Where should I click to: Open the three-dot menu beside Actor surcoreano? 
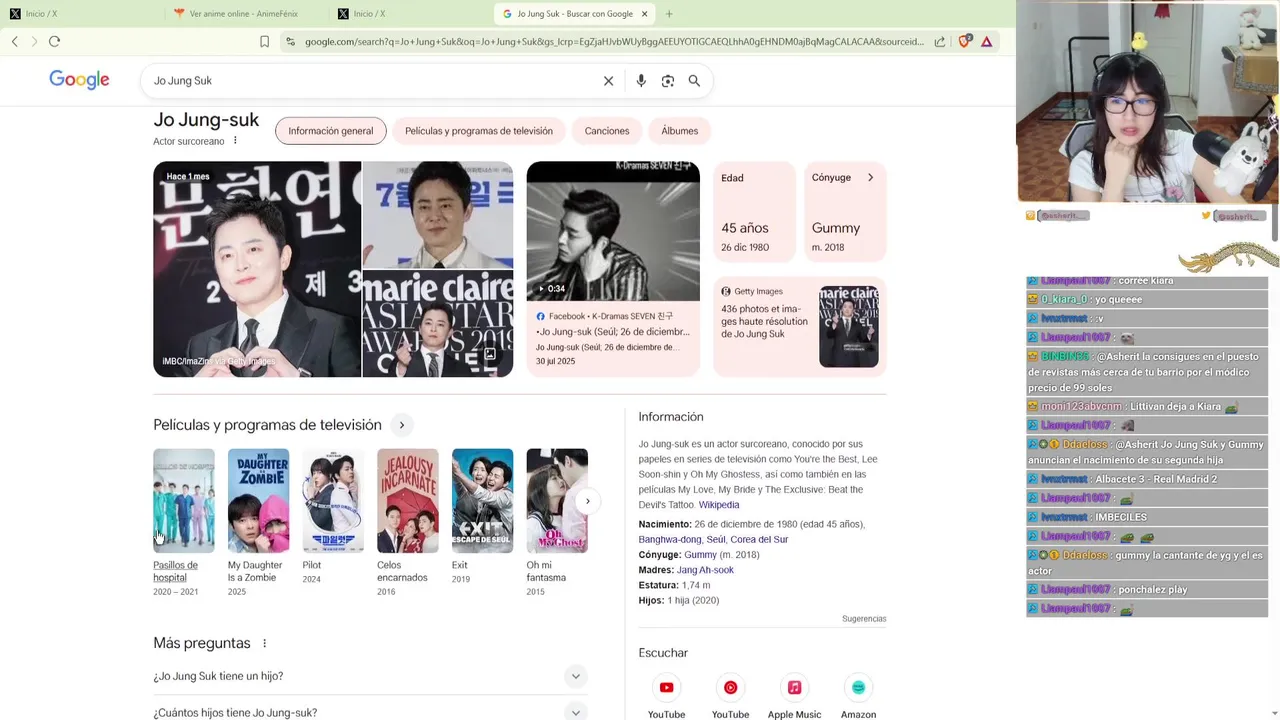click(x=235, y=141)
